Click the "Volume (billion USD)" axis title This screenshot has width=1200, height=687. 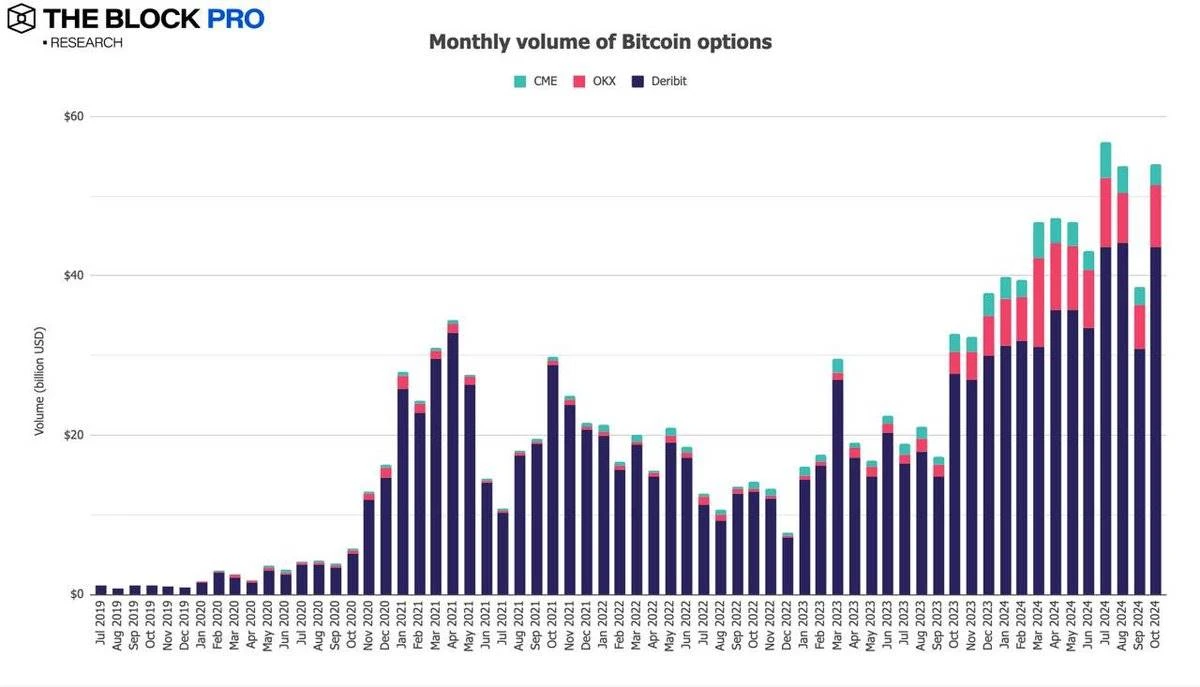40,380
